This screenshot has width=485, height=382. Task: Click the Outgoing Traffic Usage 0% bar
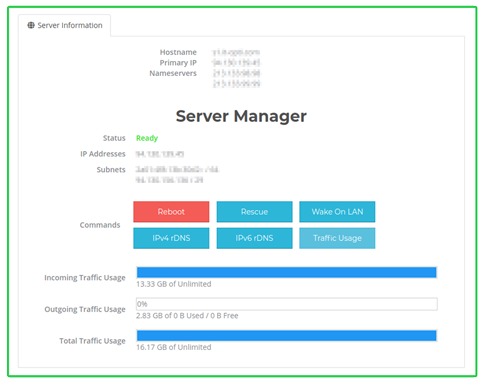point(287,304)
